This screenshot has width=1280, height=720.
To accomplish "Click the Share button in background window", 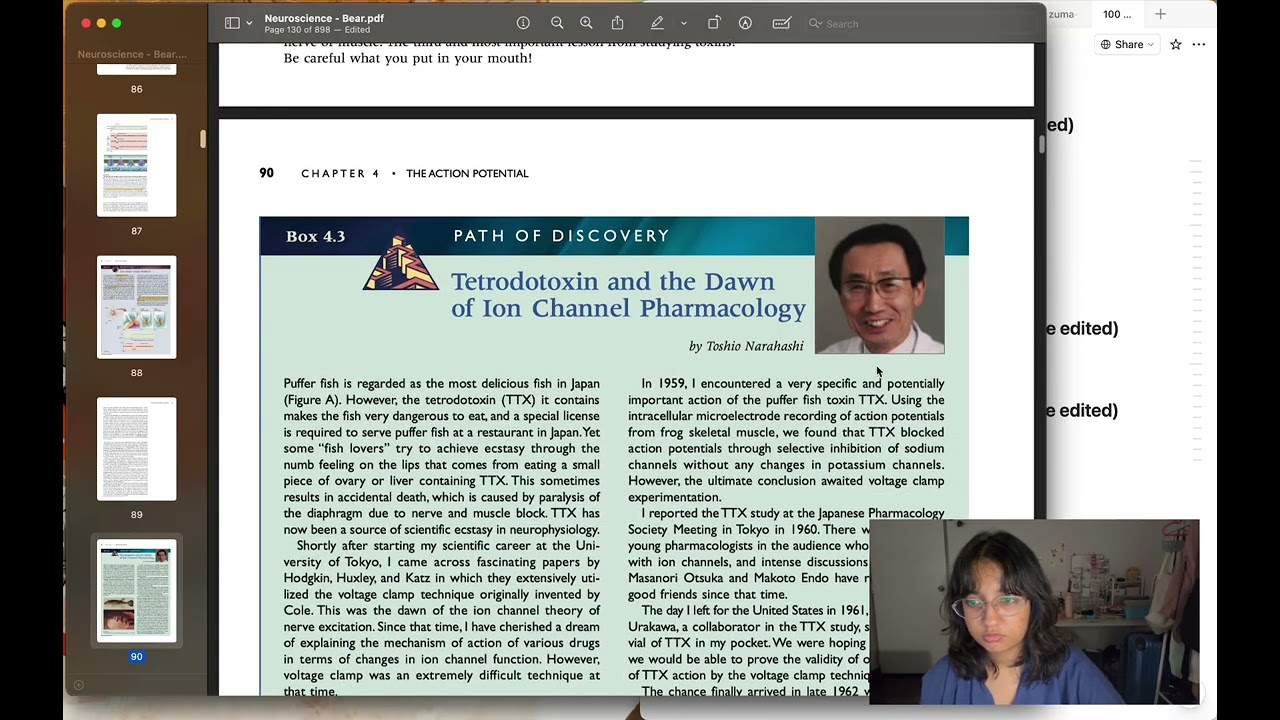I will click(x=1127, y=44).
